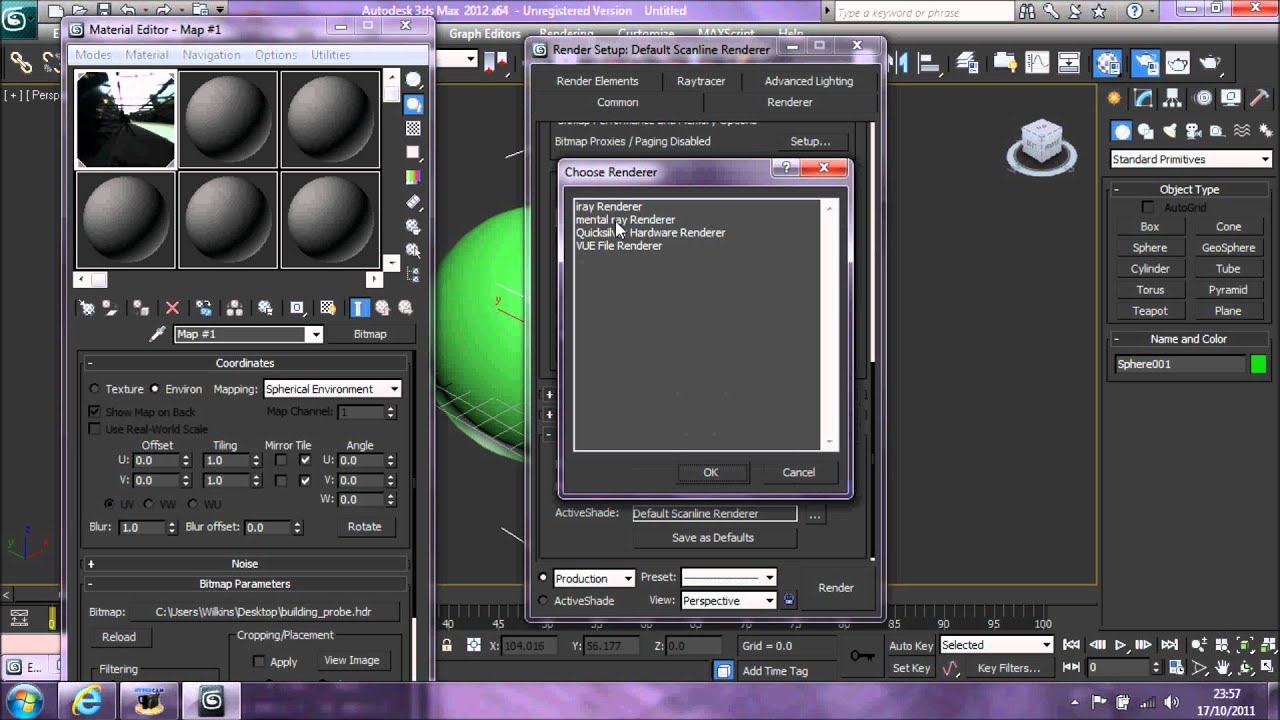
Task: Enable the AutoGrid checkbox
Action: [x=1148, y=207]
